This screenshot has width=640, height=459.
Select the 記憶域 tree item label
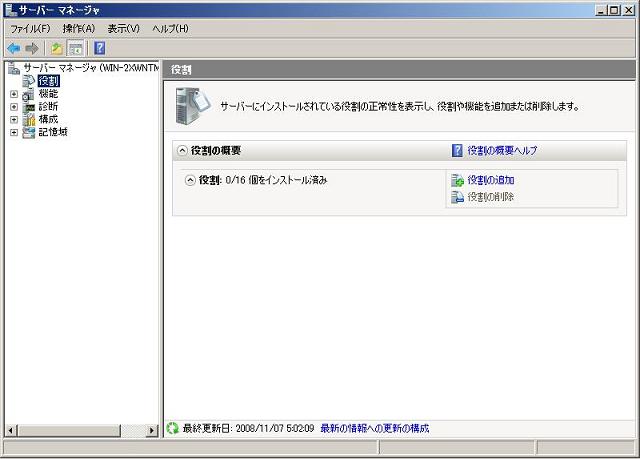(x=53, y=132)
